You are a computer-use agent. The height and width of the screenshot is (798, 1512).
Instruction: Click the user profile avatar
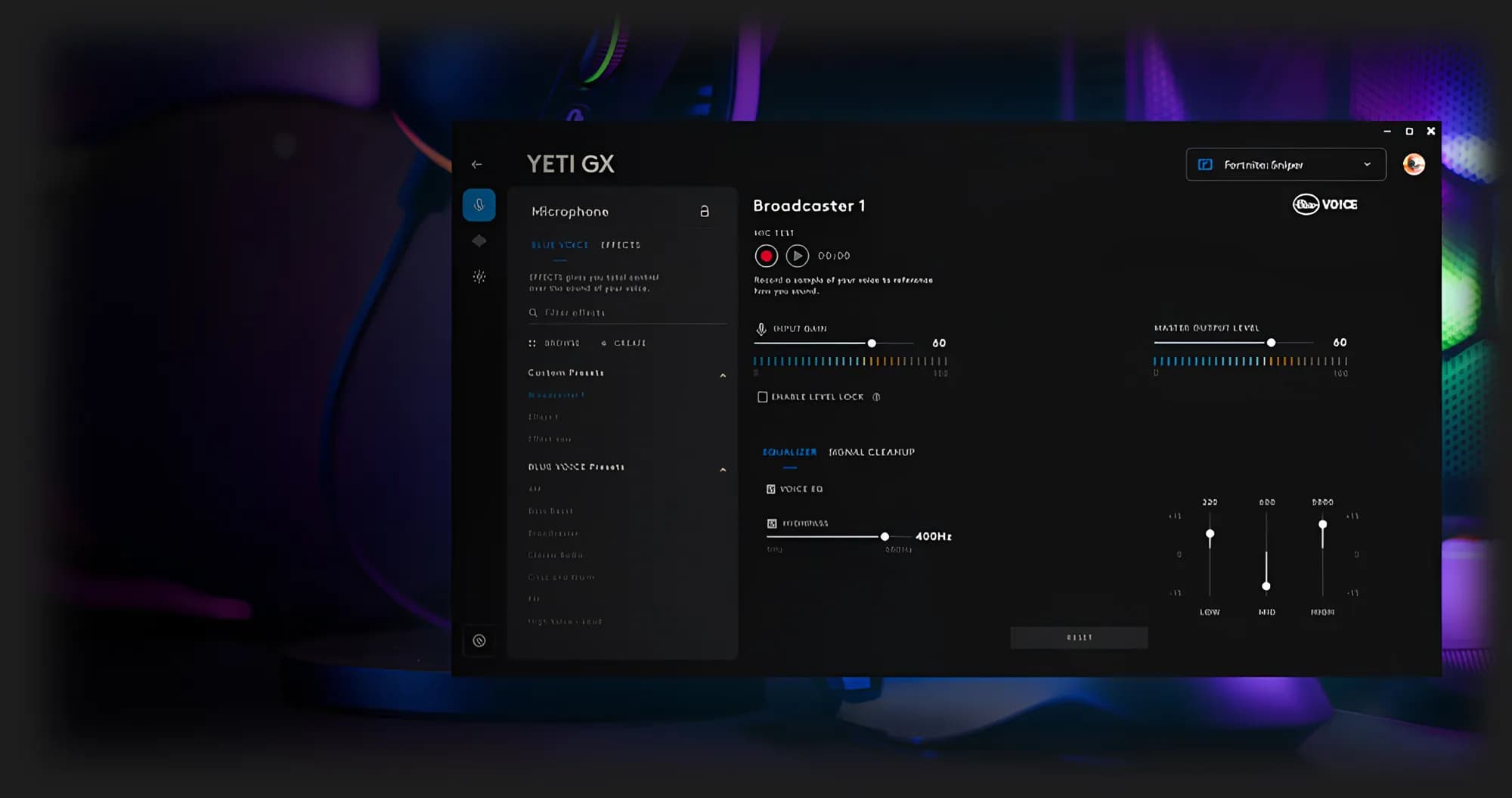tap(1414, 164)
